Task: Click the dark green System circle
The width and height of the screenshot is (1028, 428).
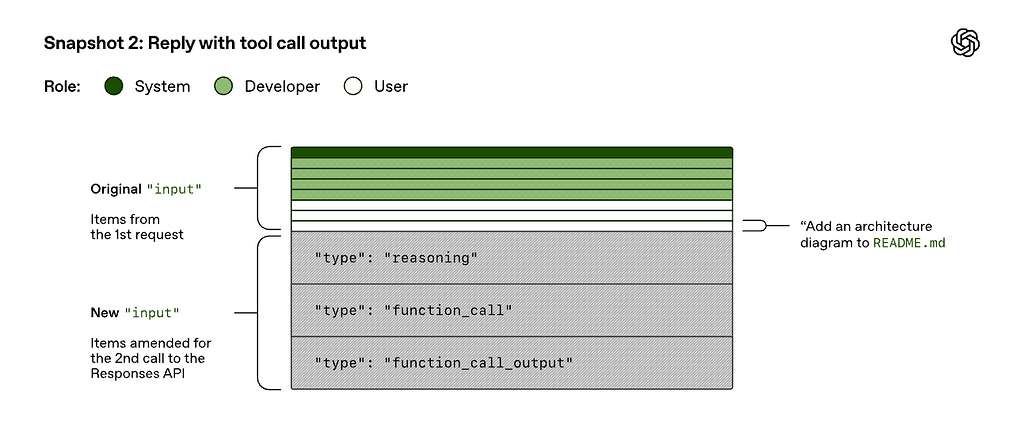Action: click(x=114, y=87)
